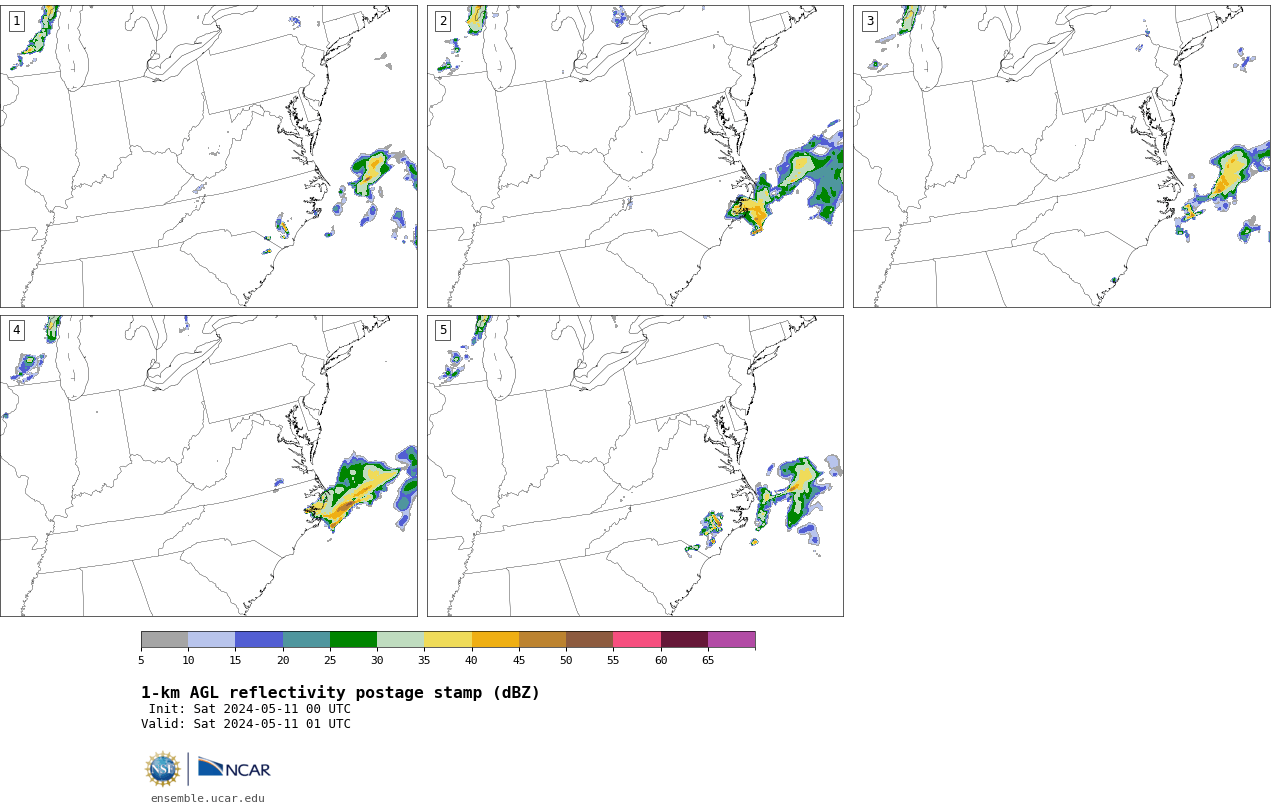Click the gray 5-10 dBZ color swatch
This screenshot has width=1280, height=809.
(x=164, y=640)
